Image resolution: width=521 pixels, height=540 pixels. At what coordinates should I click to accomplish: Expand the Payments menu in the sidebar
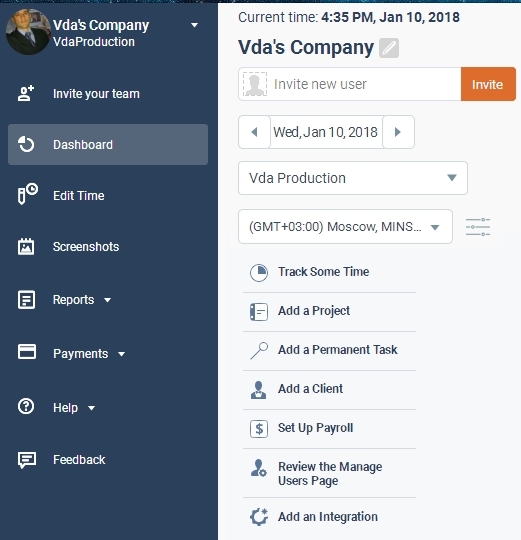[89, 354]
